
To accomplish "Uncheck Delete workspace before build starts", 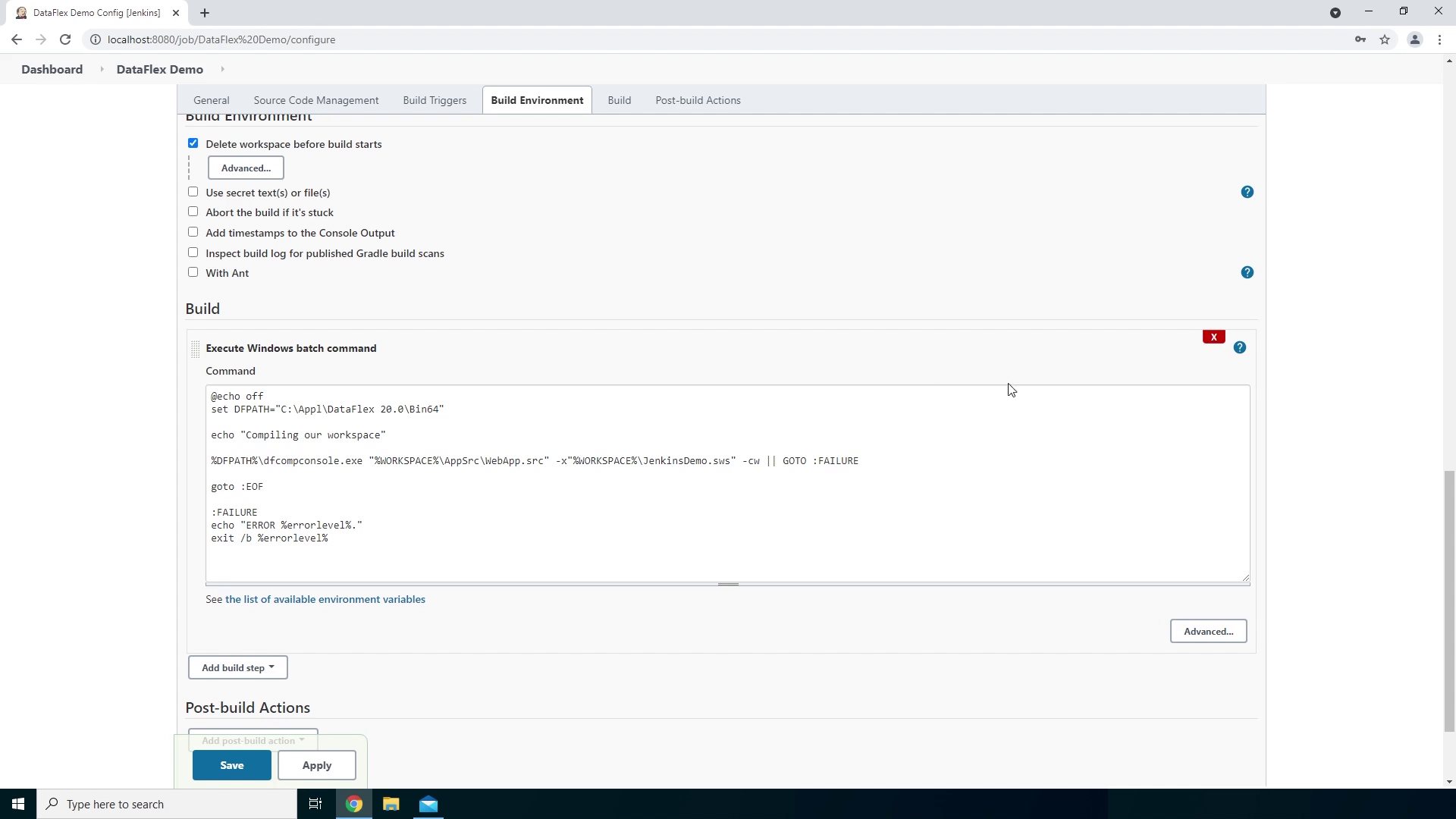I will click(x=193, y=143).
